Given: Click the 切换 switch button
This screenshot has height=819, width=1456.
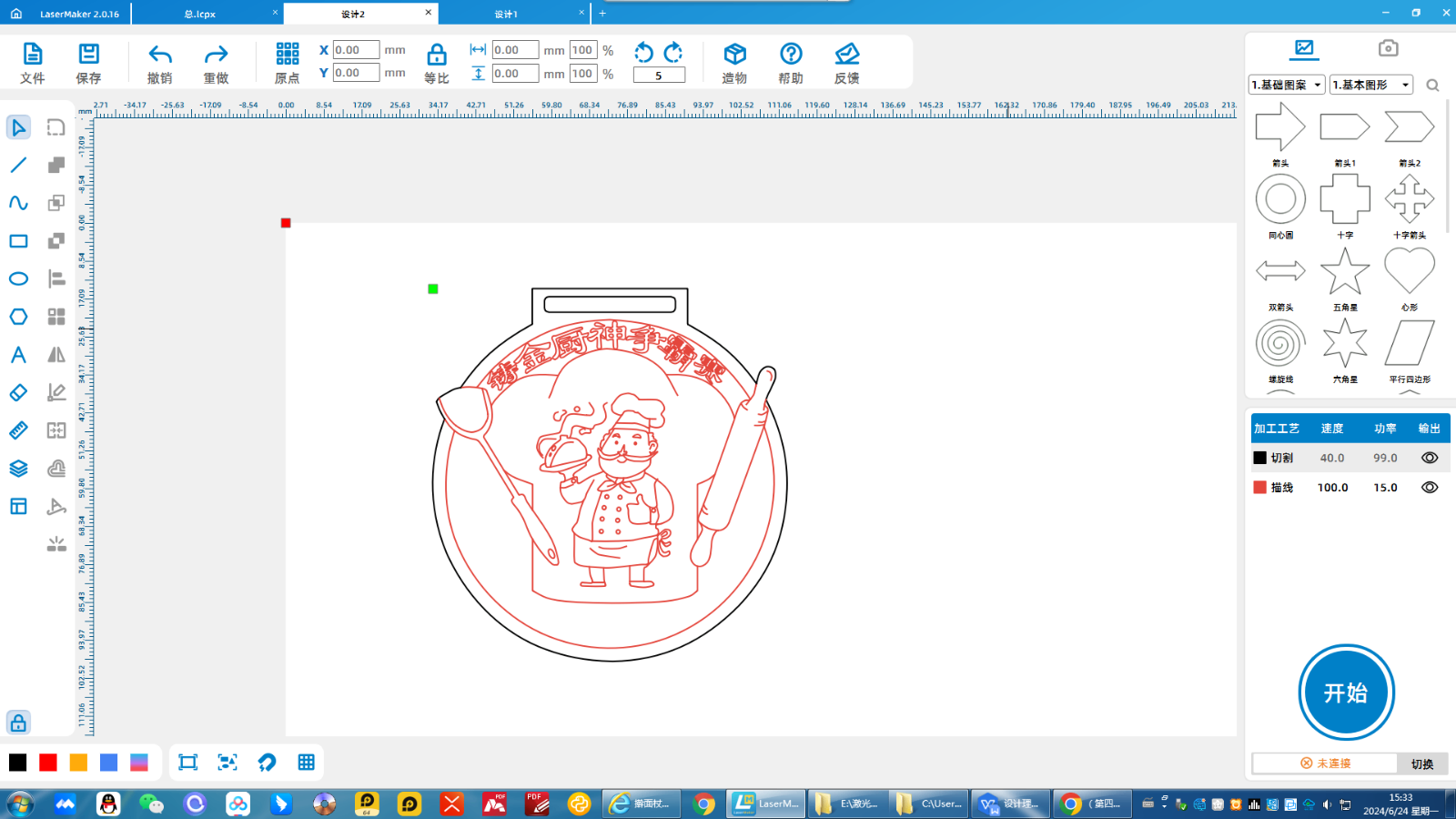Looking at the screenshot, I should click(x=1421, y=763).
